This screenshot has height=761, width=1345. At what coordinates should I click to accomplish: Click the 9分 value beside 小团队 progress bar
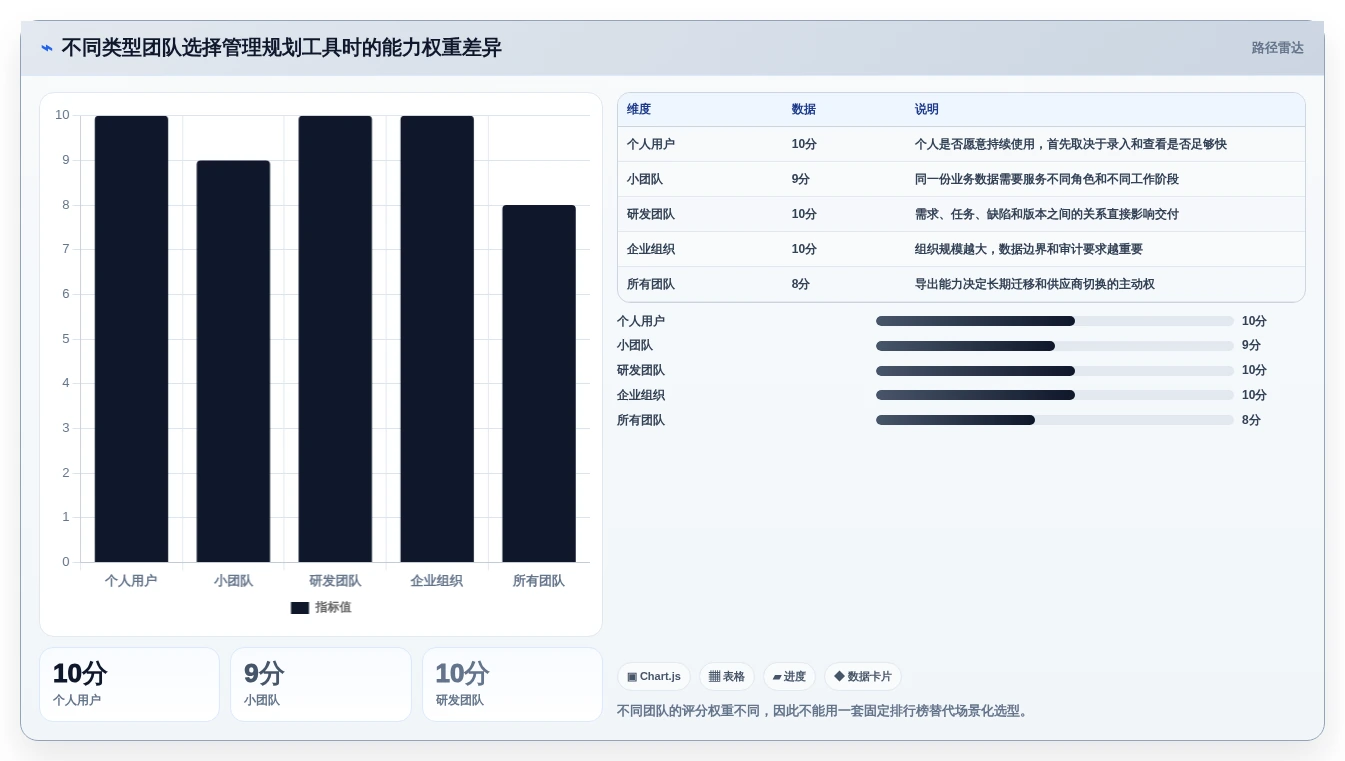click(x=1252, y=346)
